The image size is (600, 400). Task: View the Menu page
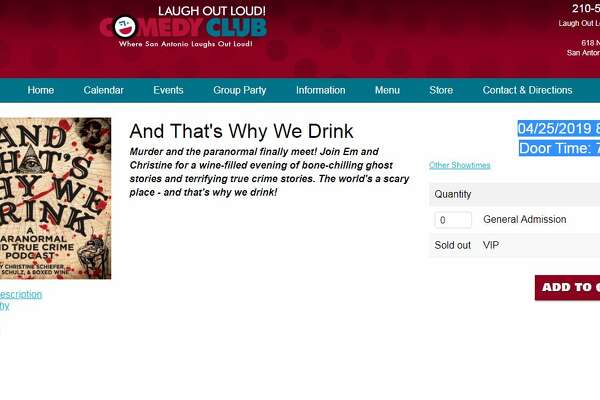(387, 90)
